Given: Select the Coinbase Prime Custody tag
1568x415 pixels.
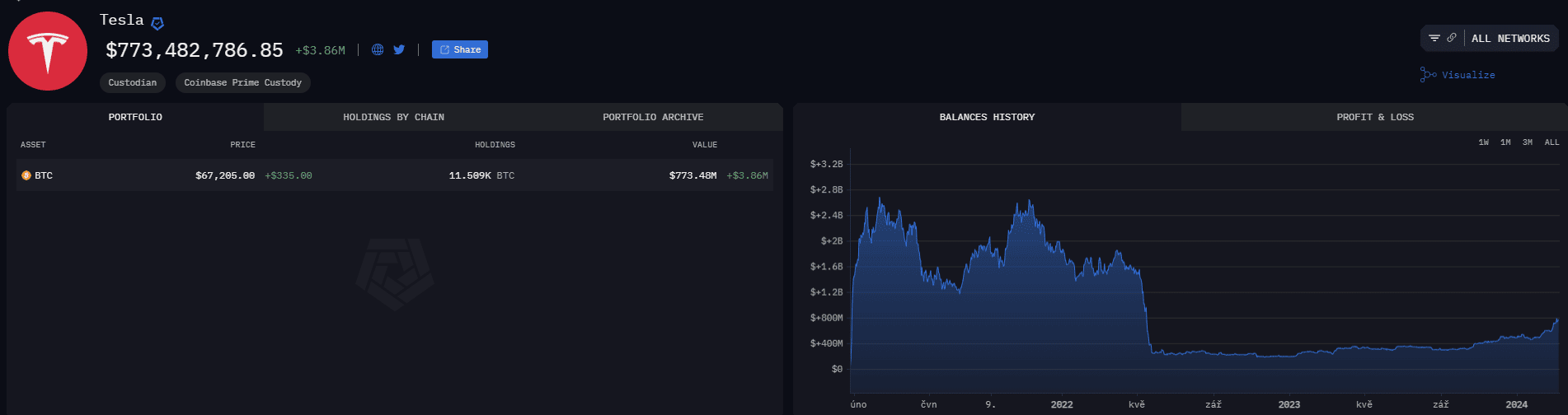Looking at the screenshot, I should (242, 82).
